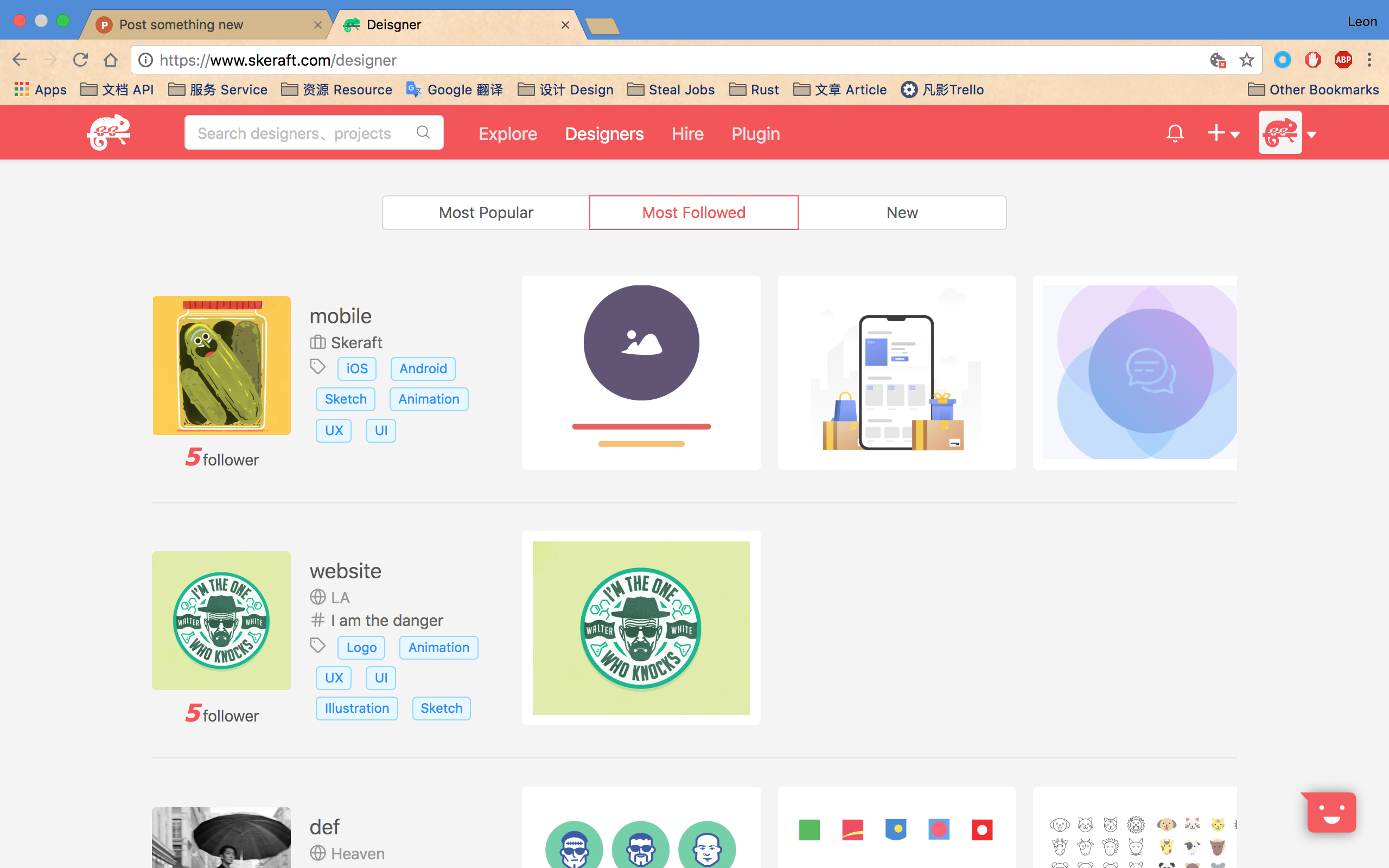Select the Most Popular filter

[486, 213]
